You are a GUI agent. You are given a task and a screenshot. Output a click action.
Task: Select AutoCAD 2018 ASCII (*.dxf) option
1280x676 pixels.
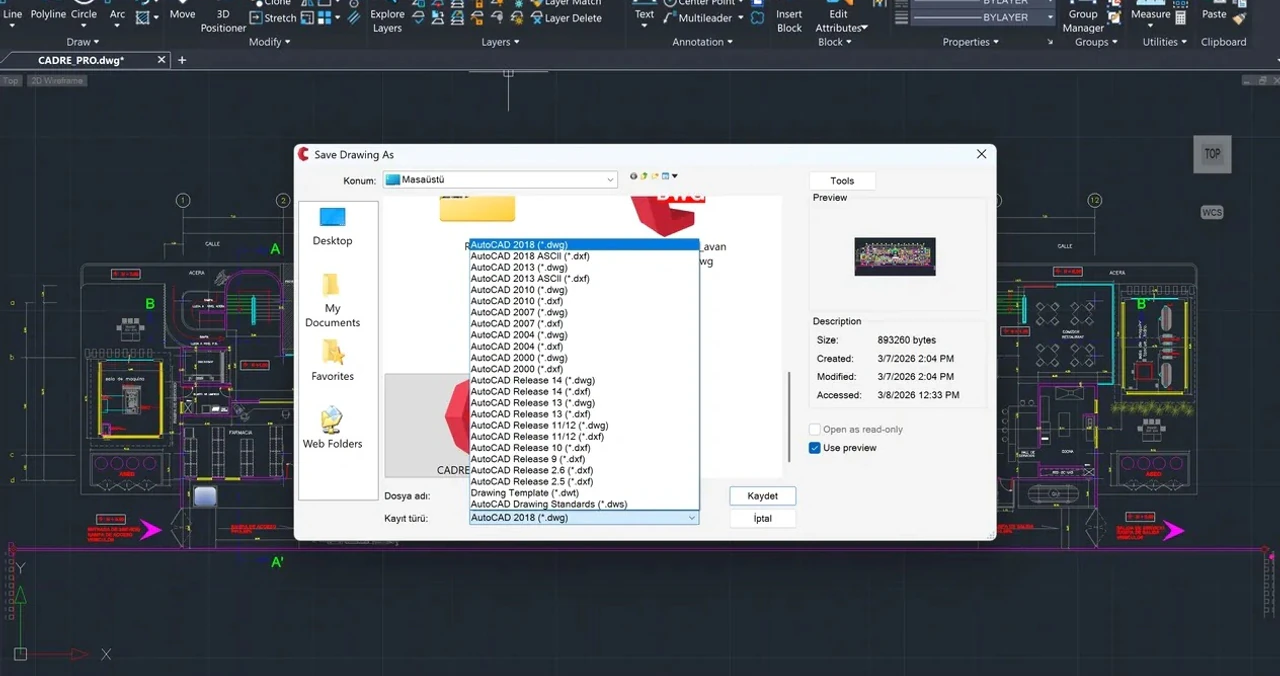click(x=584, y=256)
